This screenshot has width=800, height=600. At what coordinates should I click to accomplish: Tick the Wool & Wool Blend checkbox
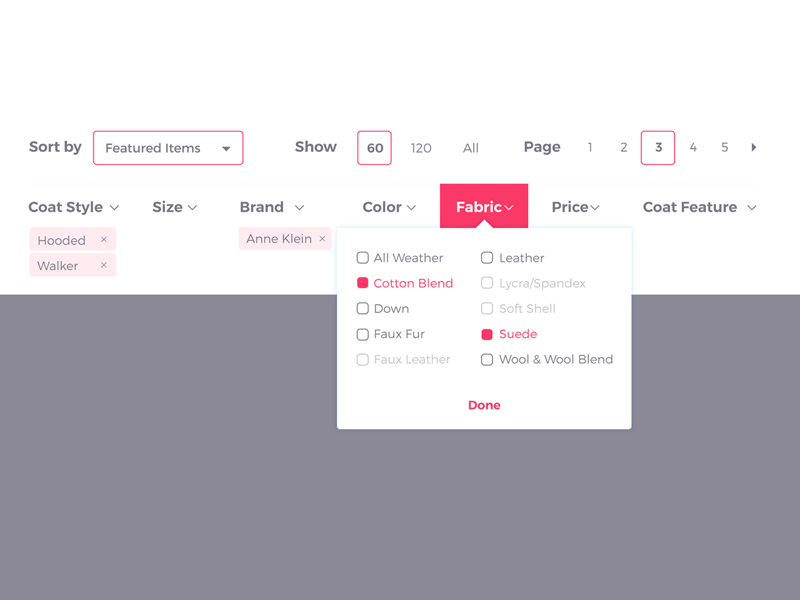coord(487,360)
